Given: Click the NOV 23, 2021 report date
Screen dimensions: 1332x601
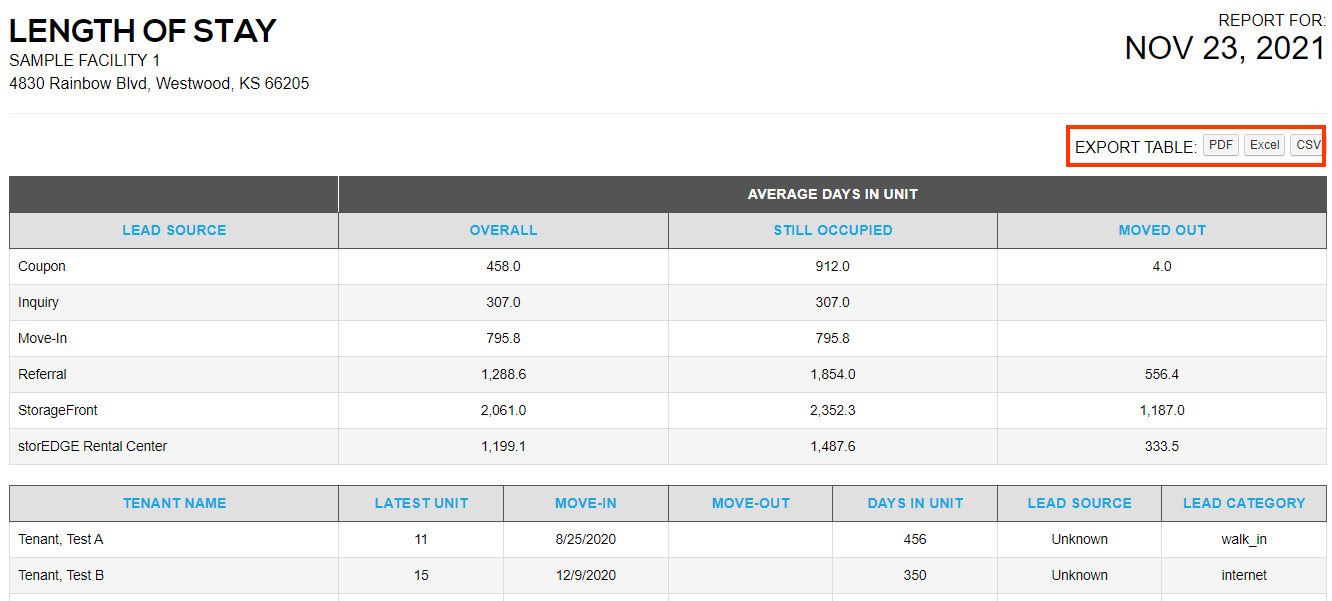Looking at the screenshot, I should (1225, 48).
